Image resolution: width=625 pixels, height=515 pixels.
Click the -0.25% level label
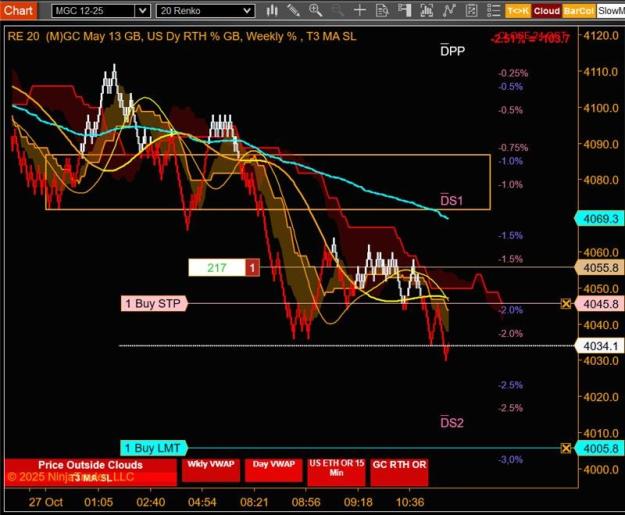tap(513, 73)
